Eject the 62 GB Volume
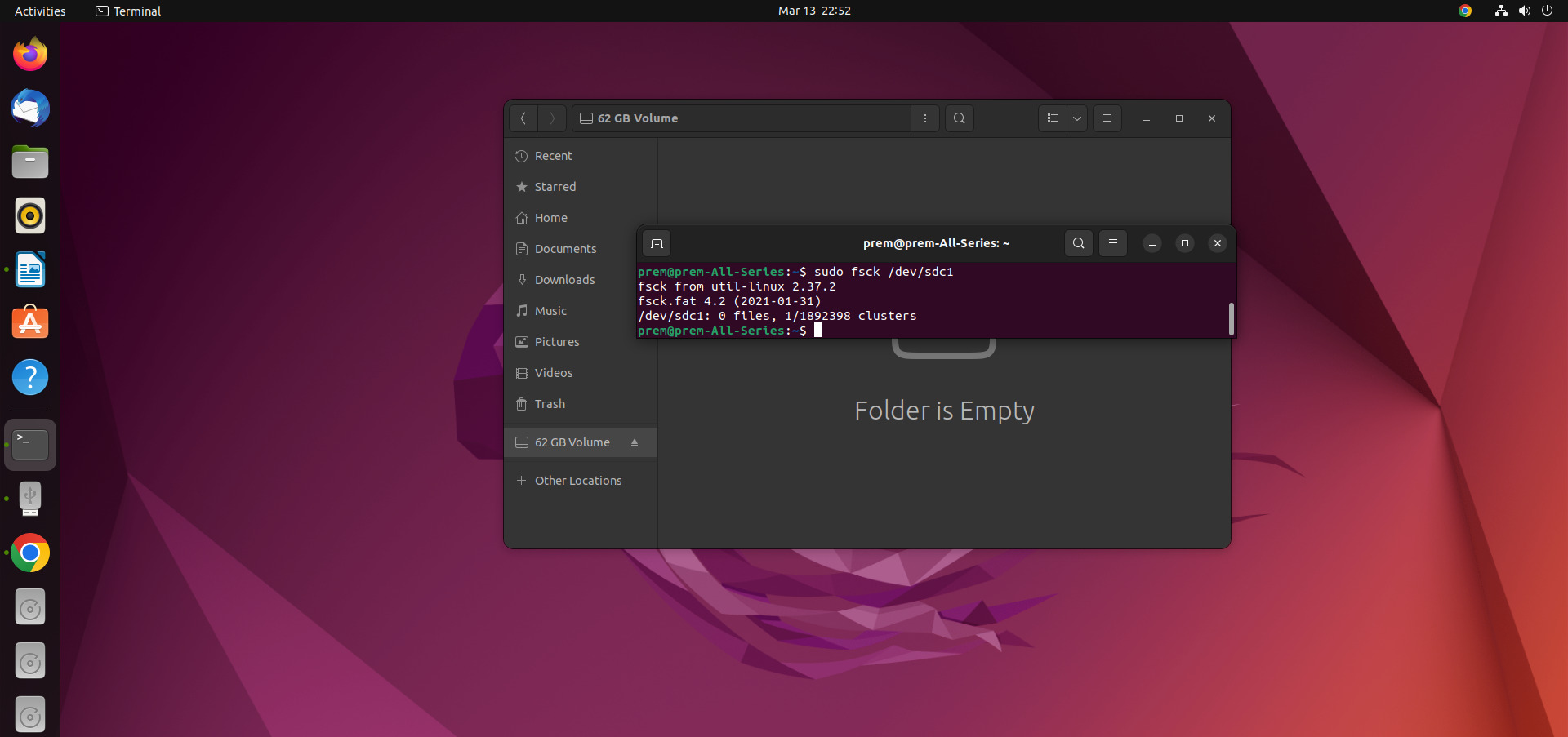This screenshot has width=1568, height=737. 635,442
